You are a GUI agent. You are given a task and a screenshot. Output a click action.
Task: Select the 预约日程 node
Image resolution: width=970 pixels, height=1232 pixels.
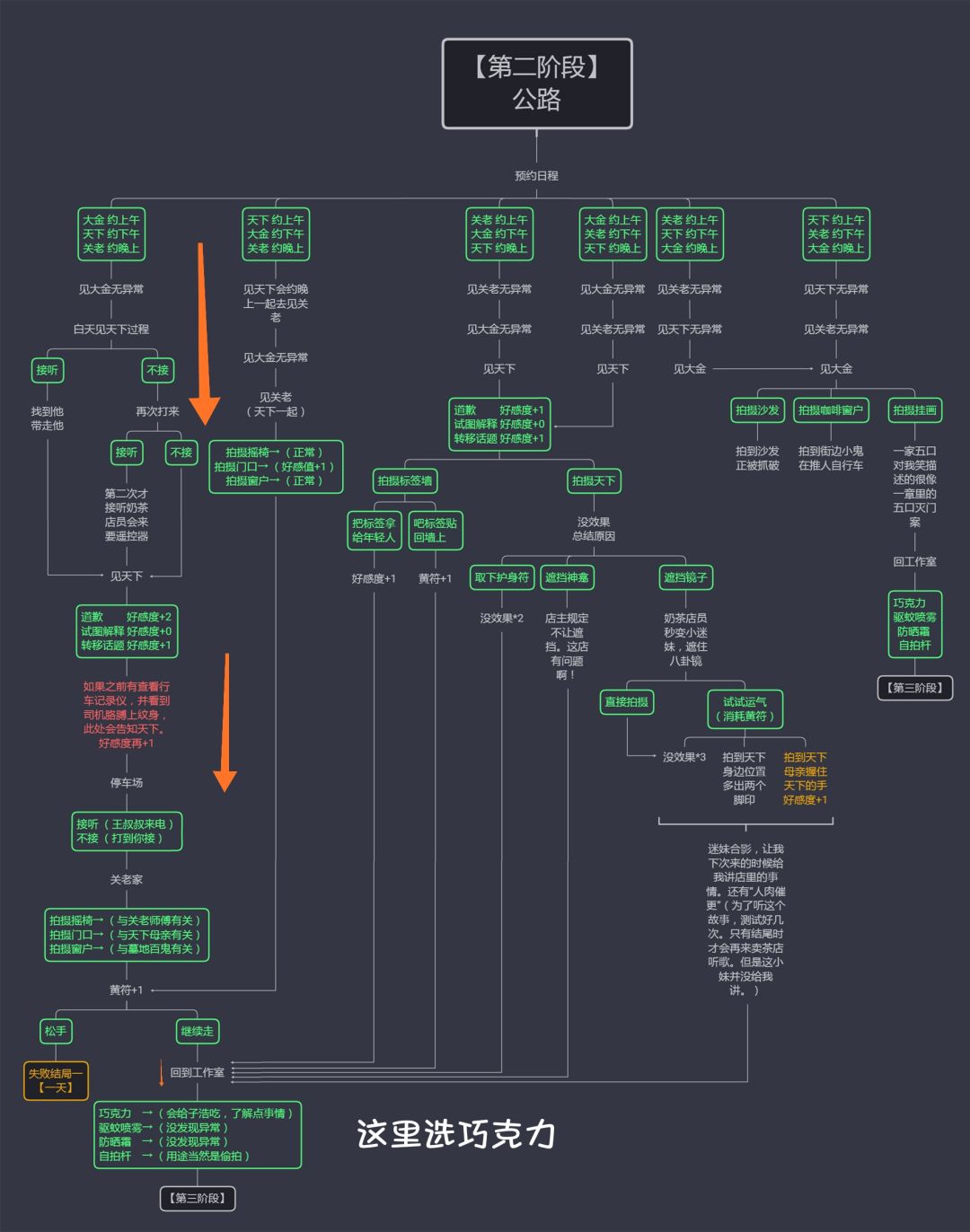coord(536,176)
